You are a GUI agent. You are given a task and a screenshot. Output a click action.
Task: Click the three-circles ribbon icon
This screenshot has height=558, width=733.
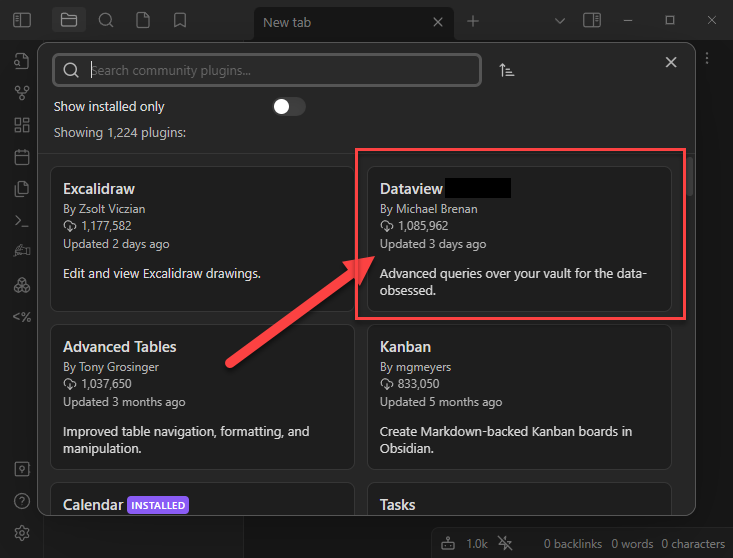point(22,285)
